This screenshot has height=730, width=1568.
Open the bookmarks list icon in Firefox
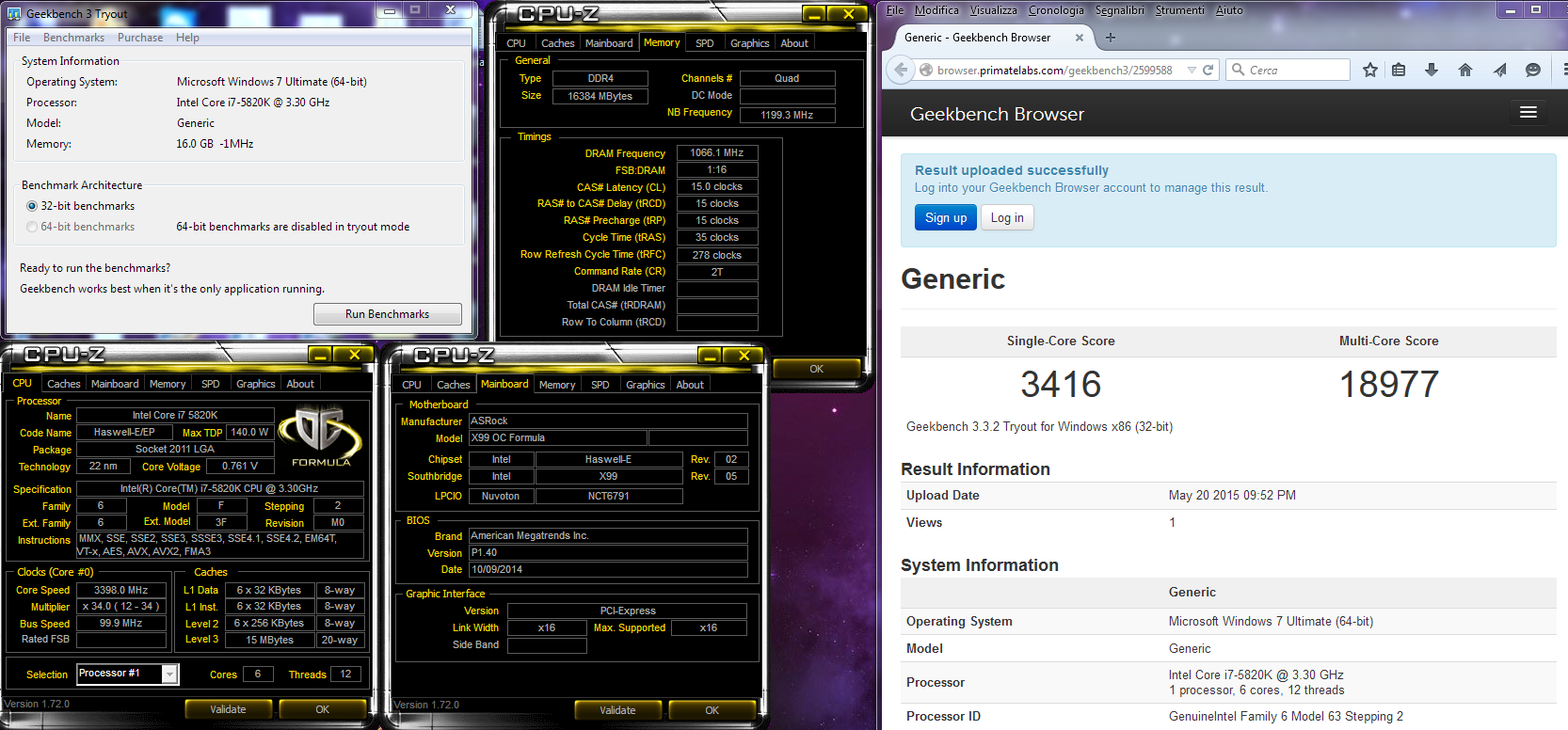(x=1399, y=70)
